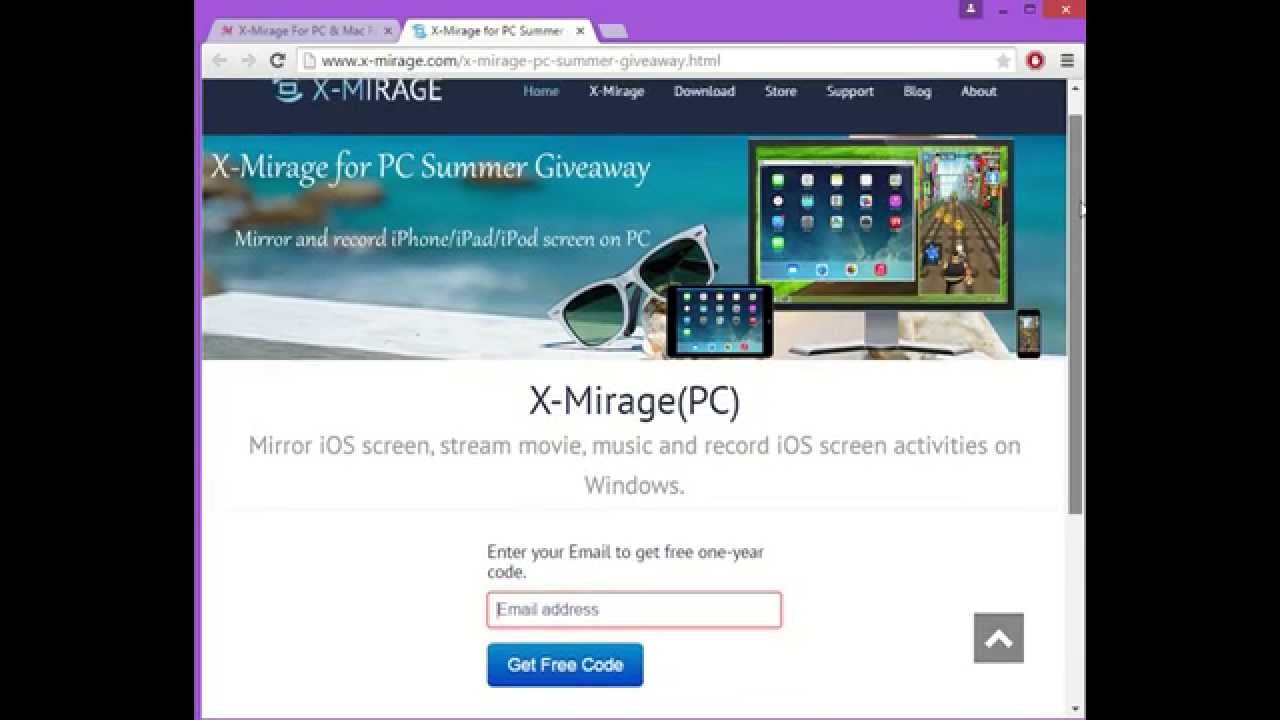Click 'Mirror and record iPhone/iPad/iPod screen on PC'
The width and height of the screenshot is (1280, 720).
(x=442, y=239)
